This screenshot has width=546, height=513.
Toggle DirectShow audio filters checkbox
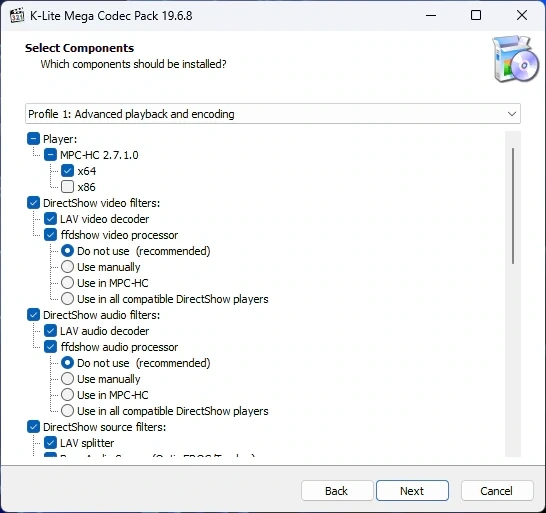click(33, 314)
